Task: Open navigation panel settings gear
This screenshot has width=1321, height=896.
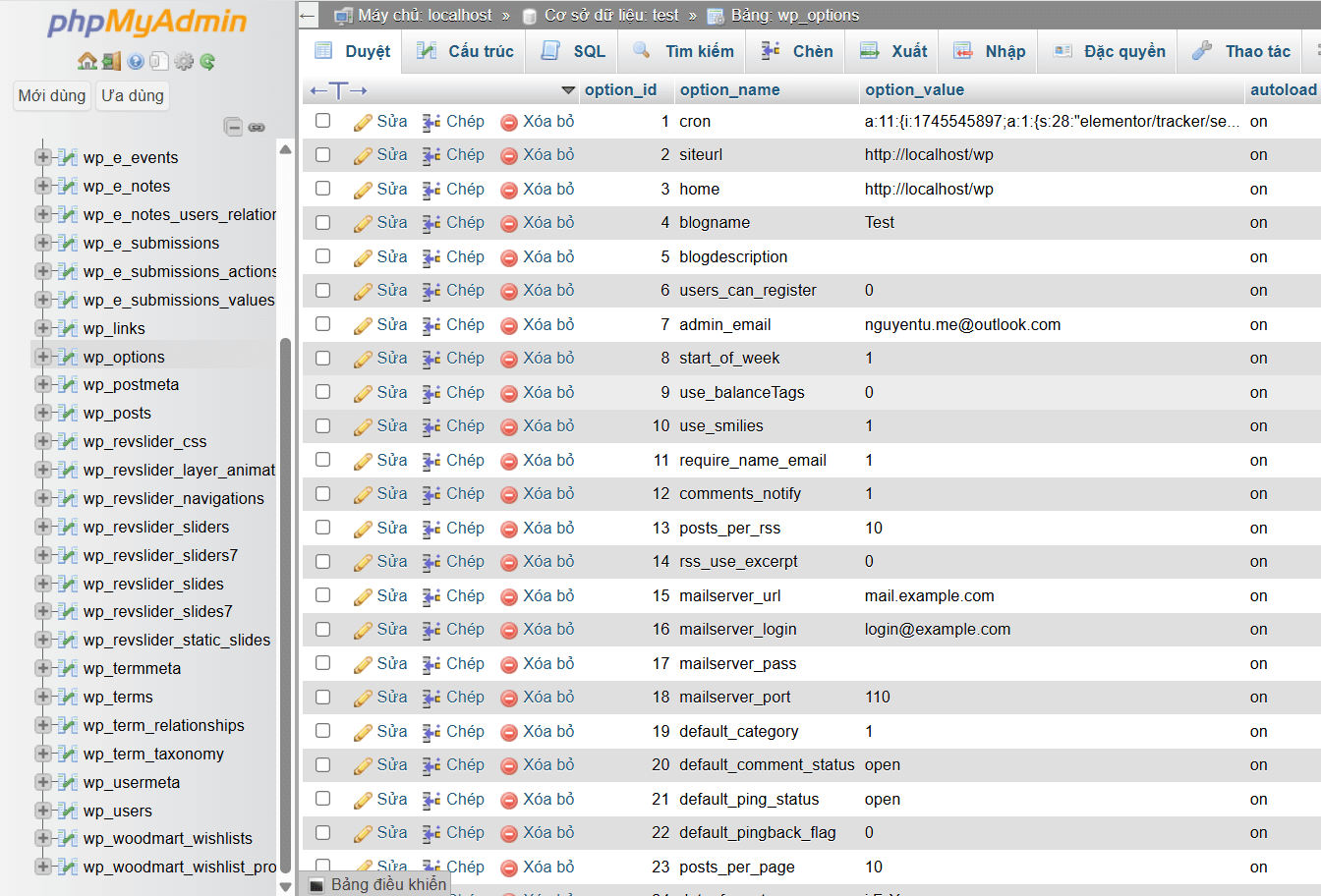Action: (184, 61)
